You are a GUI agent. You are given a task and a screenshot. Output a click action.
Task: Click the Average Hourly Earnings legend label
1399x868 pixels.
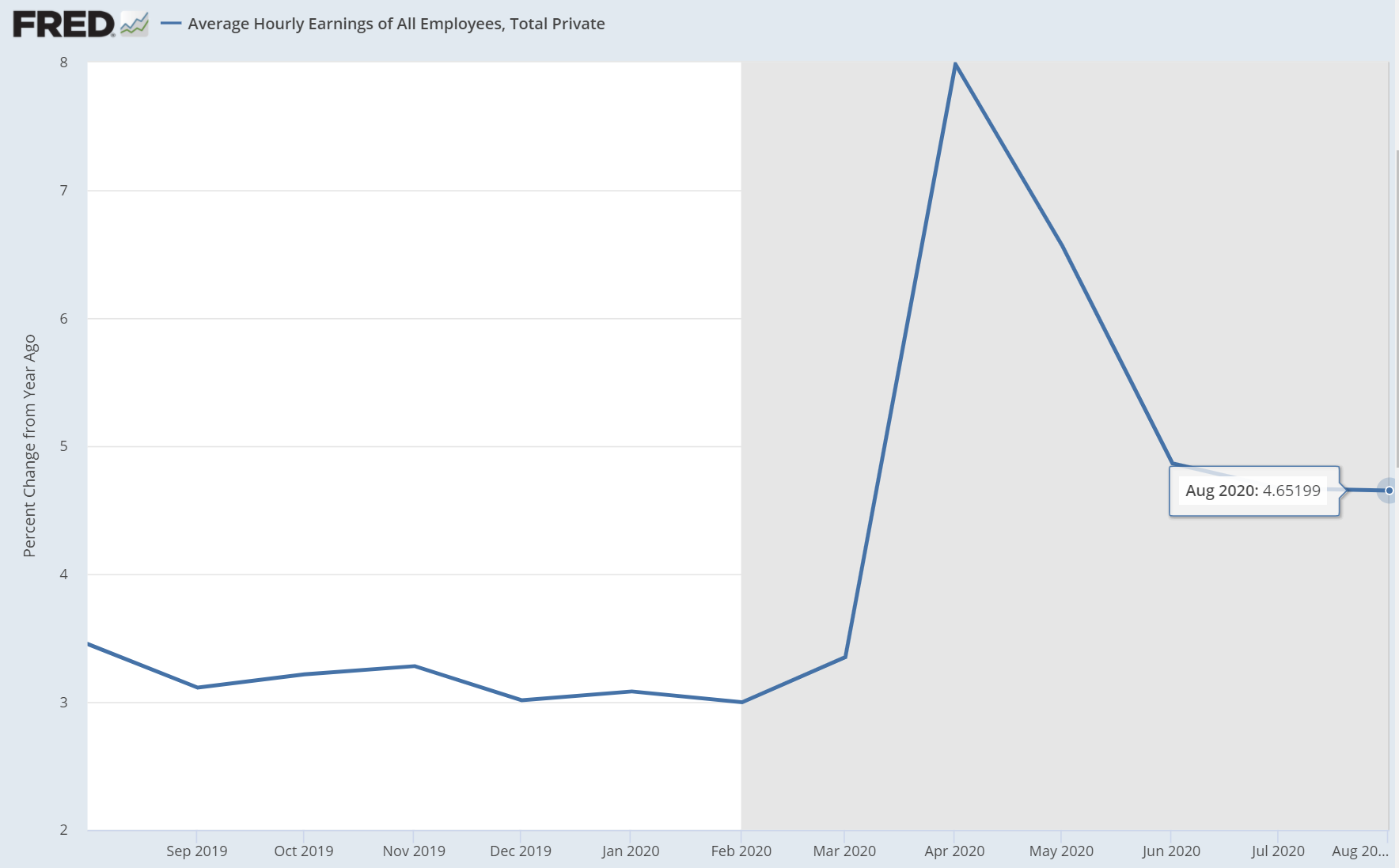(396, 24)
